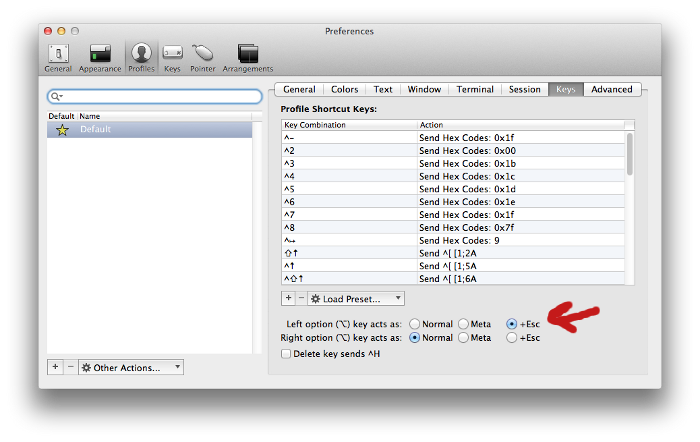Set Right option key to +Esc
700x442 pixels.
[512, 338]
